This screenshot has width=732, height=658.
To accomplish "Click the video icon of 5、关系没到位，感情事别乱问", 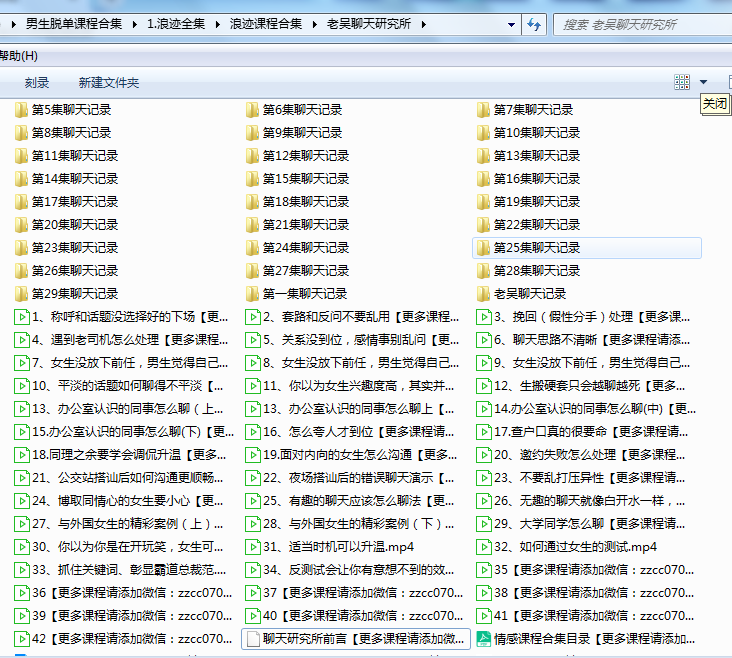I will pyautogui.click(x=253, y=340).
